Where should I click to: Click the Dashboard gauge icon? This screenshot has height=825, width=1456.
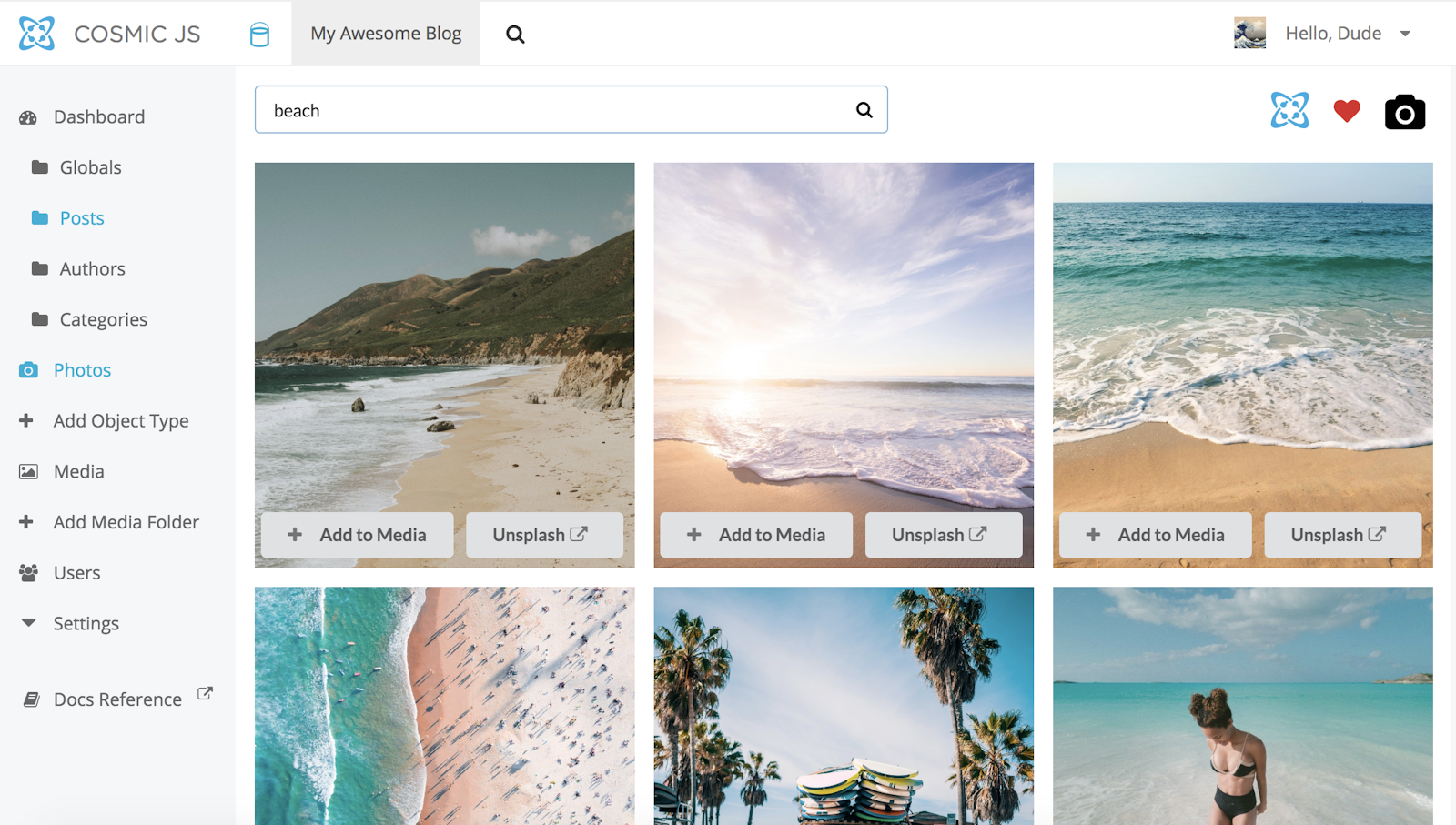coord(28,117)
